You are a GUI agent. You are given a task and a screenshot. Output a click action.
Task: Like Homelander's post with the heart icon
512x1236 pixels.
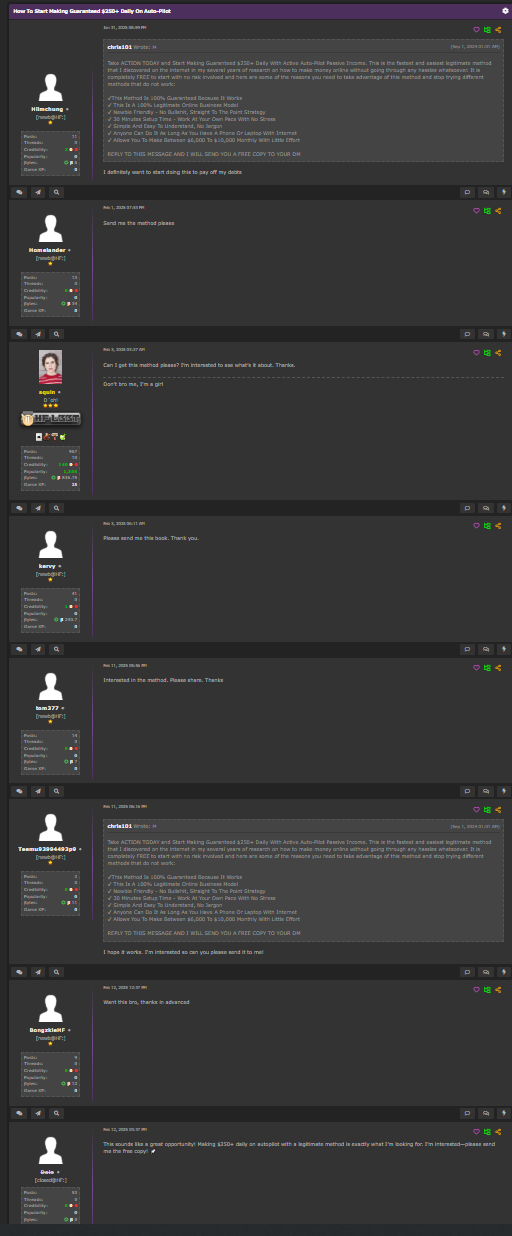(x=477, y=211)
